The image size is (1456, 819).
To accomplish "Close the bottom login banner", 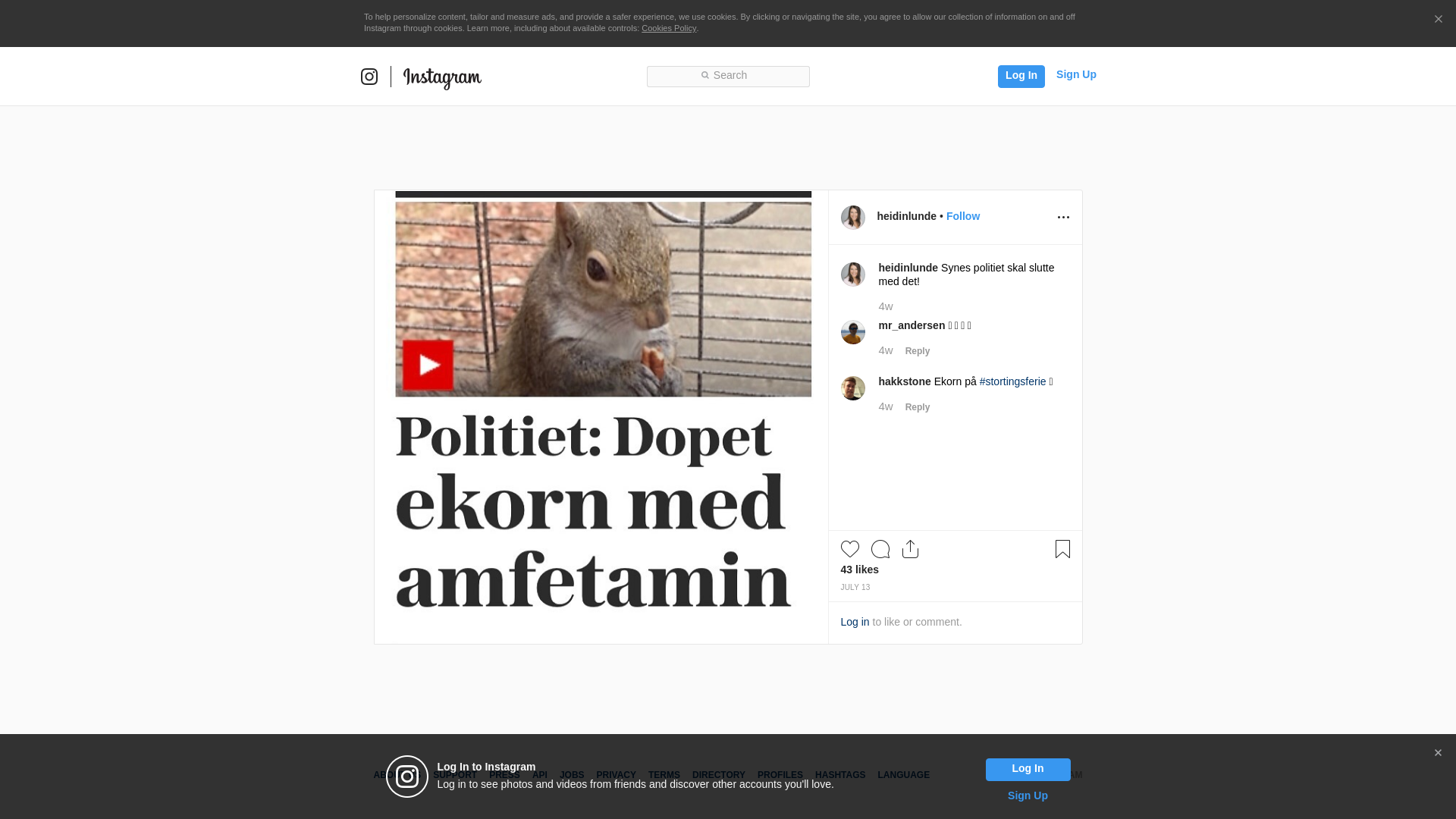I will (x=1438, y=753).
